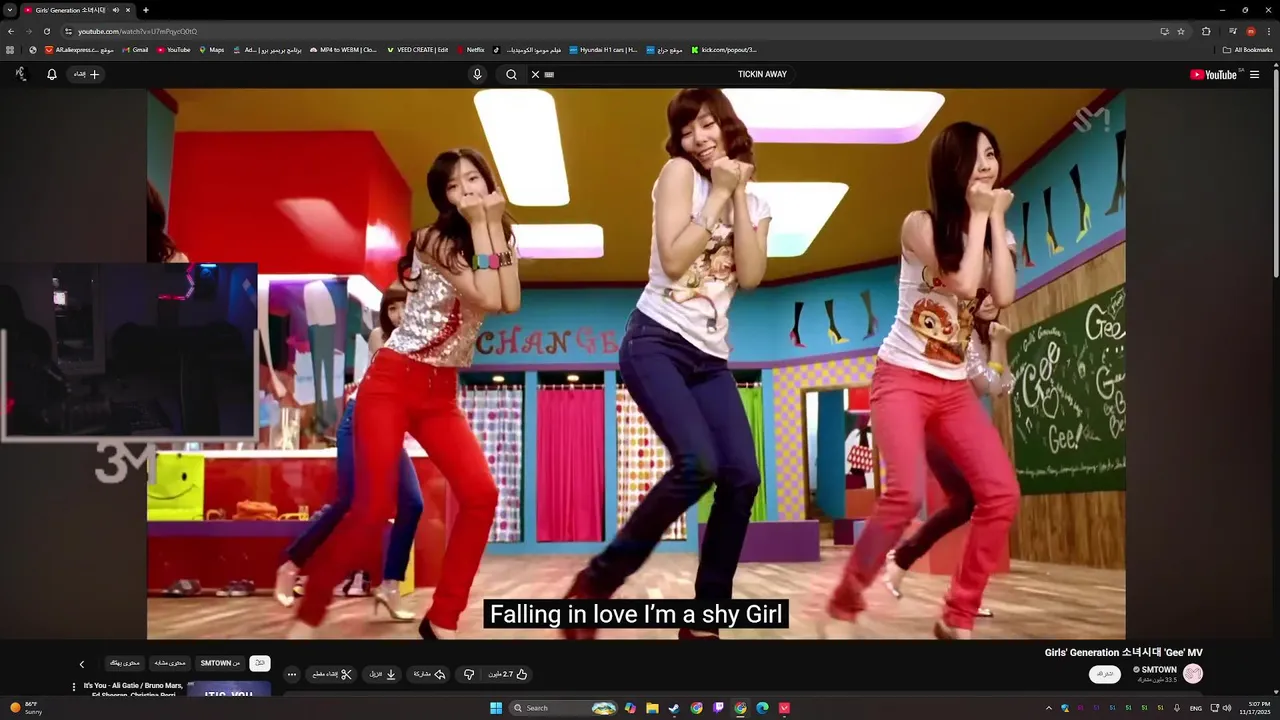The image size is (1280, 720).
Task: Open File Explorer from the taskbar
Action: (652, 708)
